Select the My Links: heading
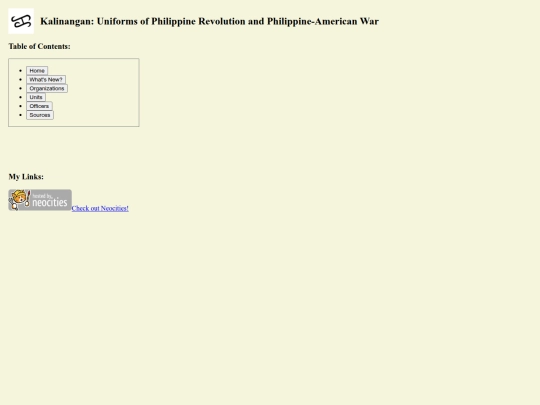Viewport: 540px width, 405px height. (x=26, y=177)
